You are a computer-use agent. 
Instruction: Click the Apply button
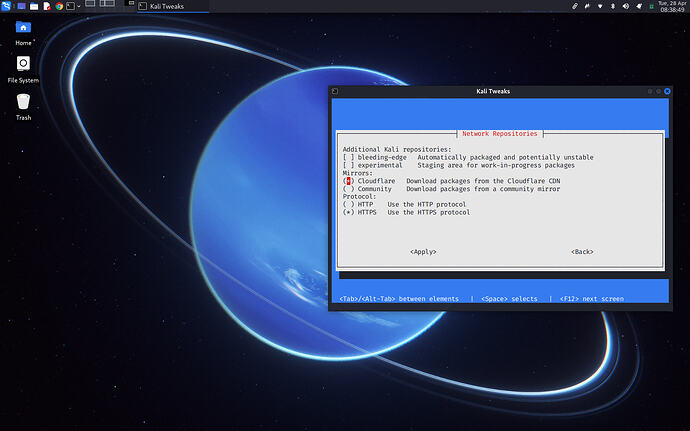(423, 252)
